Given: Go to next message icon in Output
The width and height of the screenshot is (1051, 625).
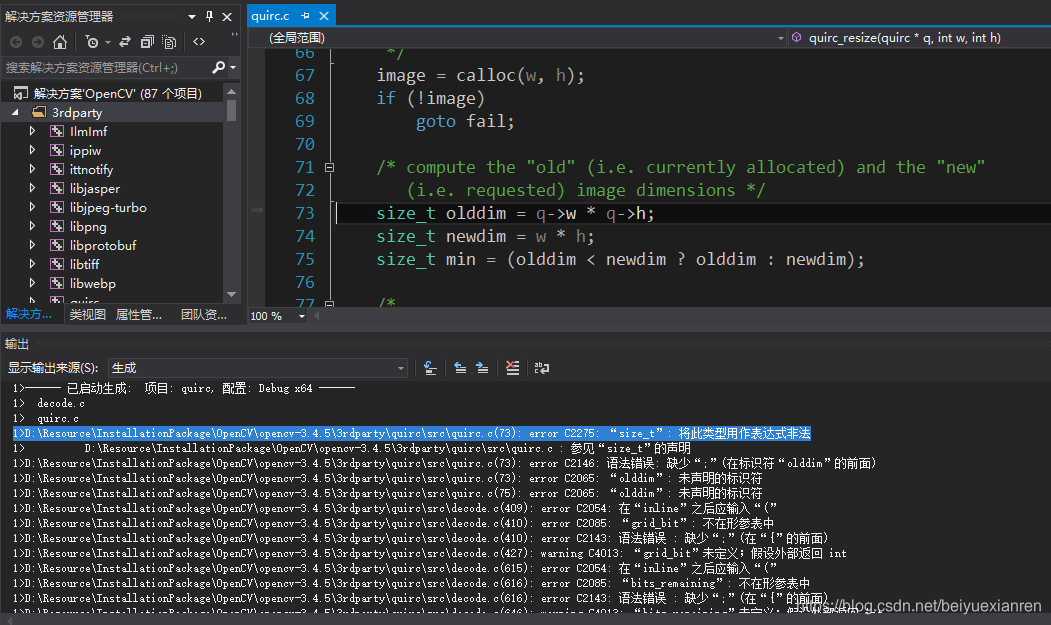Looking at the screenshot, I should tap(482, 368).
